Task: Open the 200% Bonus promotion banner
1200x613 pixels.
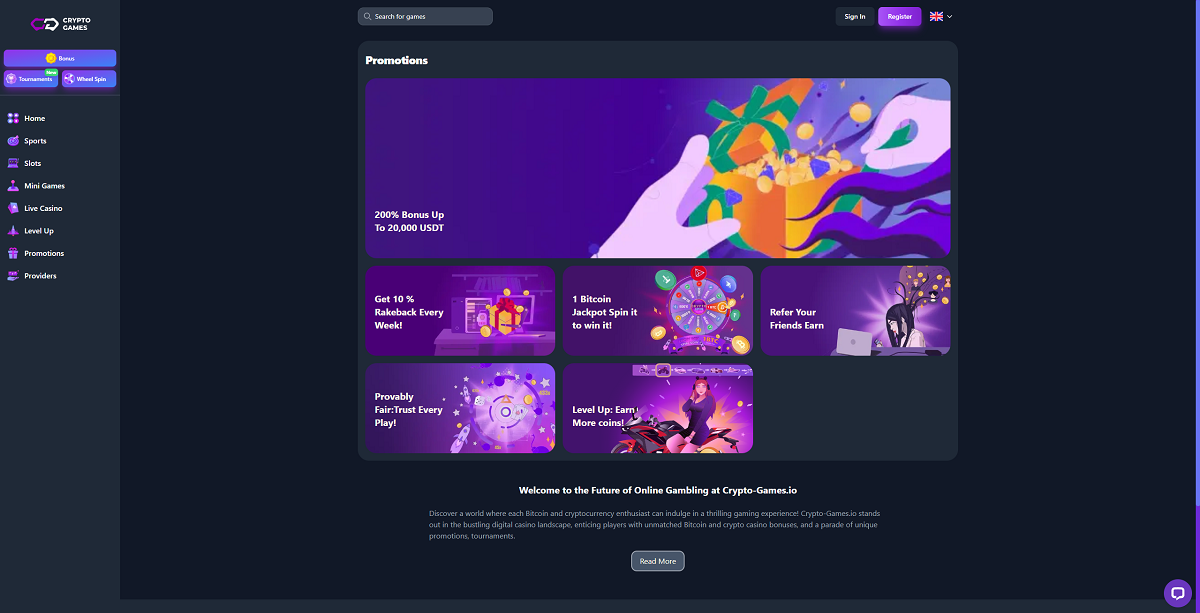Action: coord(658,168)
